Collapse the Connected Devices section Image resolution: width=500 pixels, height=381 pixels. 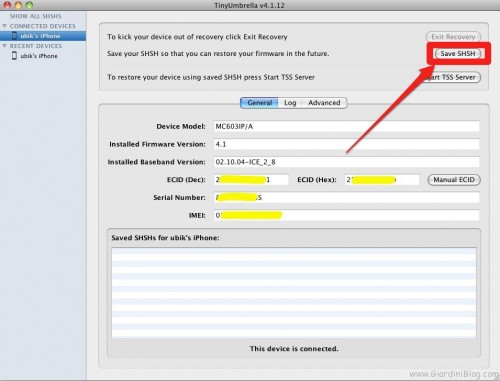[x=4, y=26]
